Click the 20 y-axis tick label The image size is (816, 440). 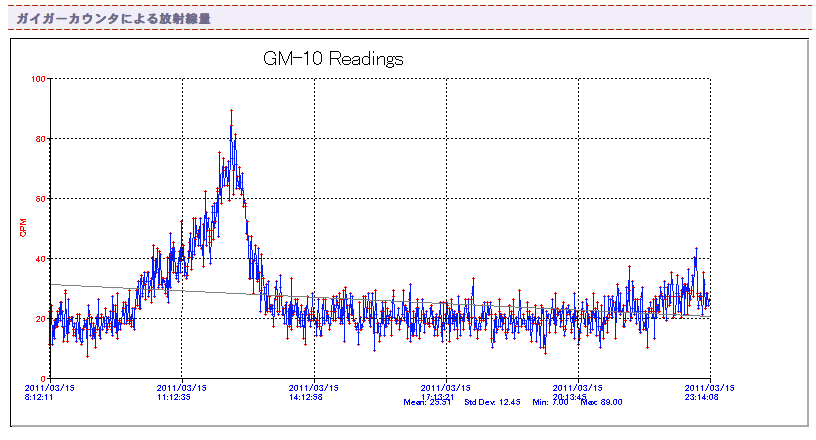[x=40, y=319]
